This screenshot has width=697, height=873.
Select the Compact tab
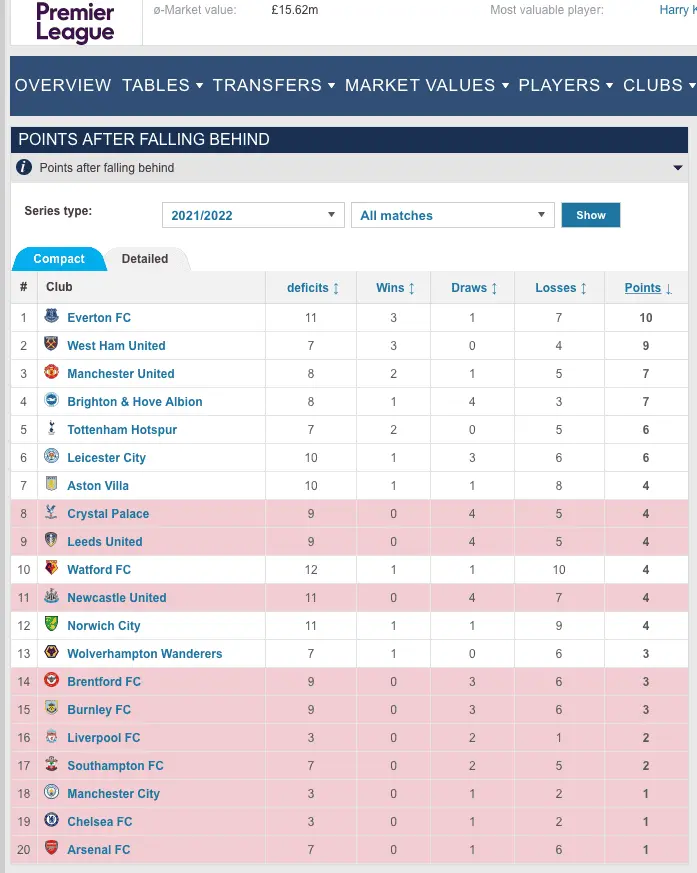pyautogui.click(x=59, y=259)
